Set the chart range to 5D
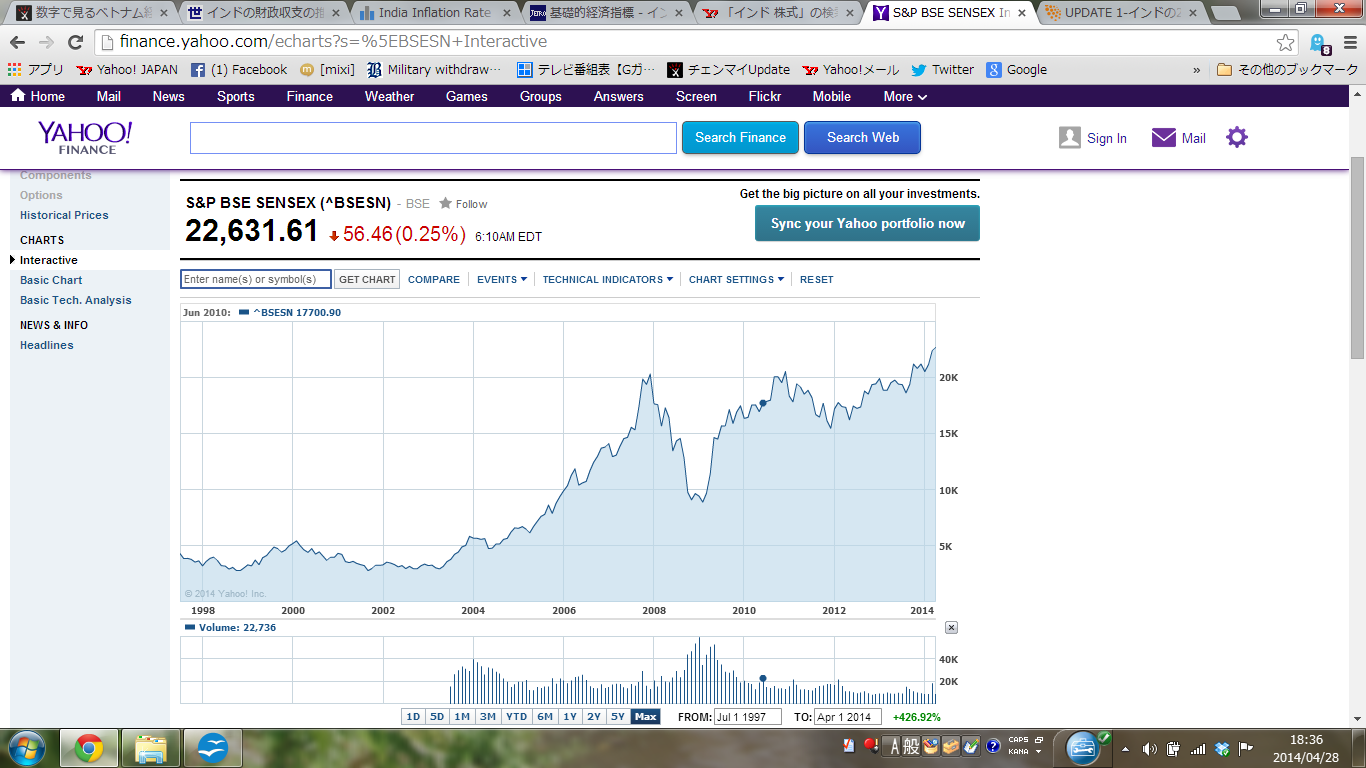 click(x=437, y=717)
